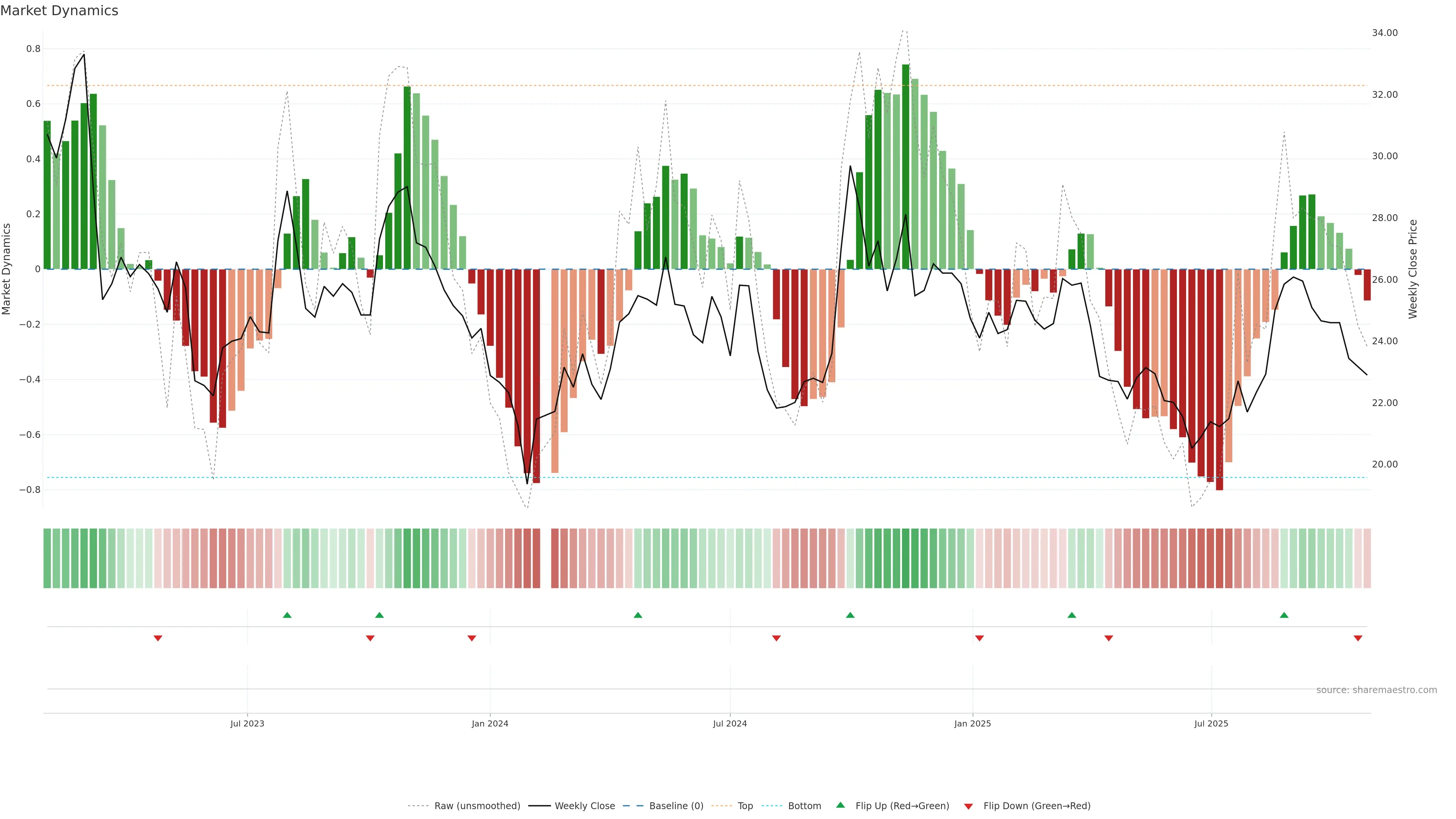Image resolution: width=1456 pixels, height=819 pixels.
Task: Click the Flip Down legend triangle icon
Action: click(x=968, y=806)
